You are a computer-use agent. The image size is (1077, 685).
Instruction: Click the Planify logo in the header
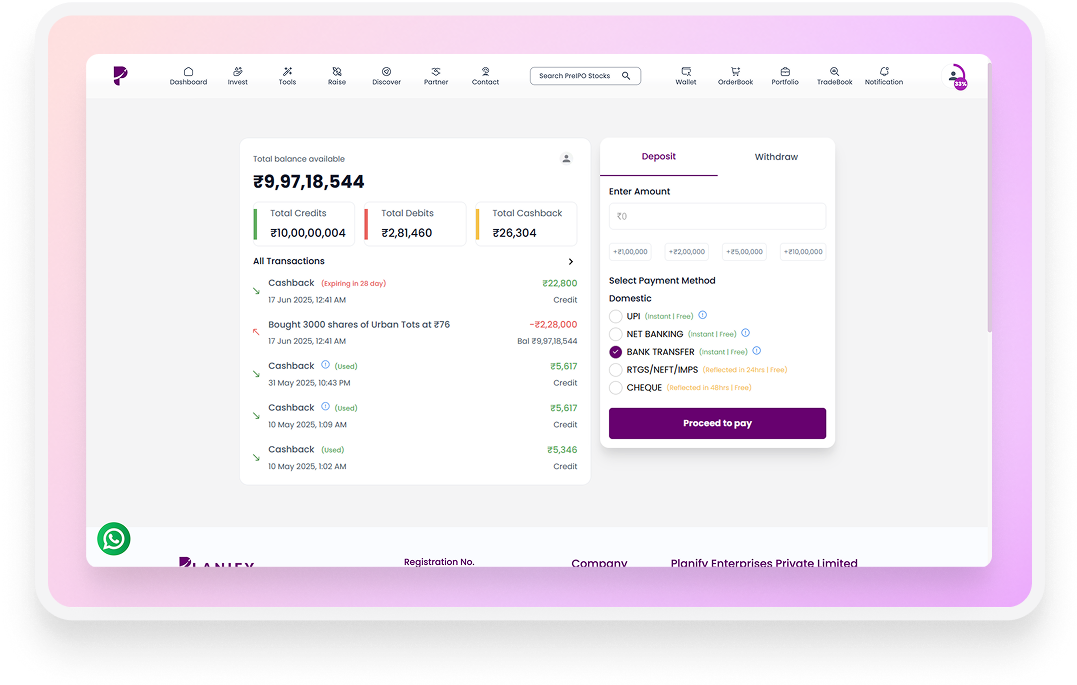120,76
